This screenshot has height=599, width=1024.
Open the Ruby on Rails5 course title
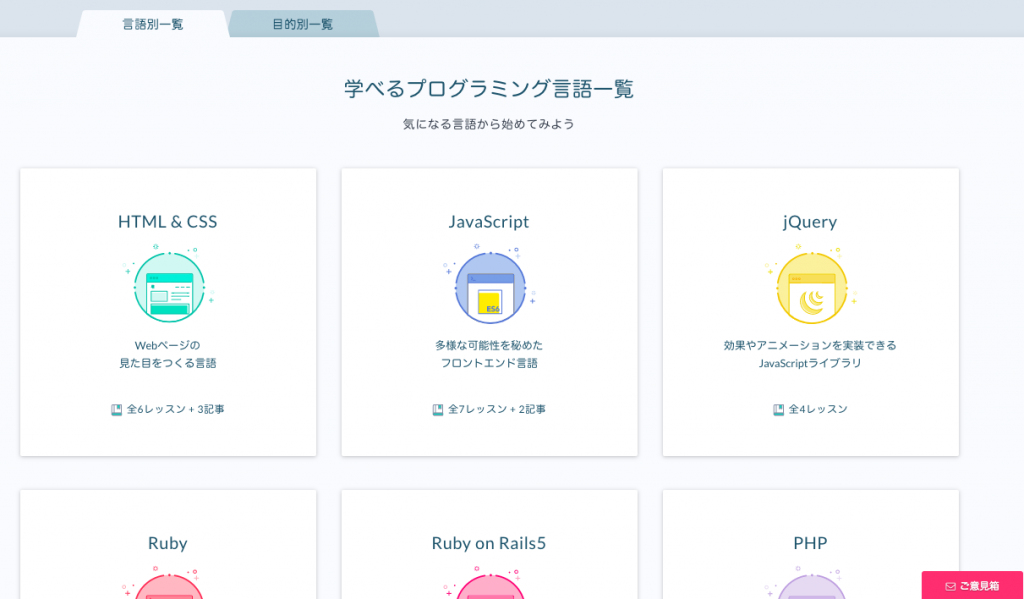pos(489,543)
